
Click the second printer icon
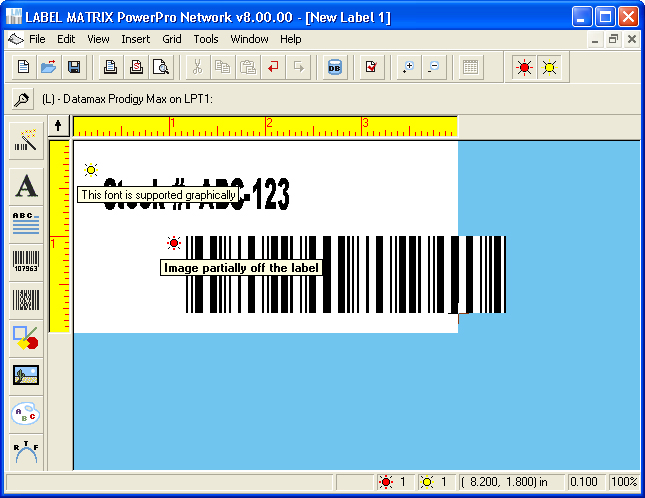136,67
